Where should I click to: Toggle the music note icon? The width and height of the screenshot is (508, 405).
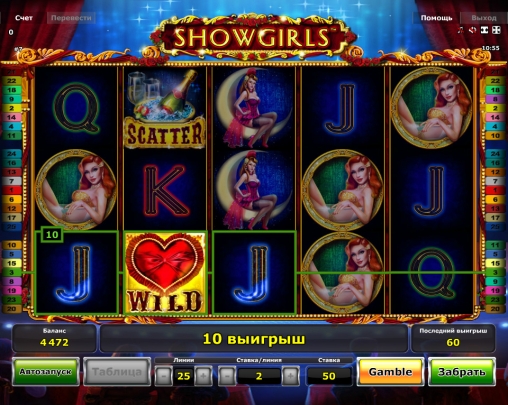[x=461, y=30]
